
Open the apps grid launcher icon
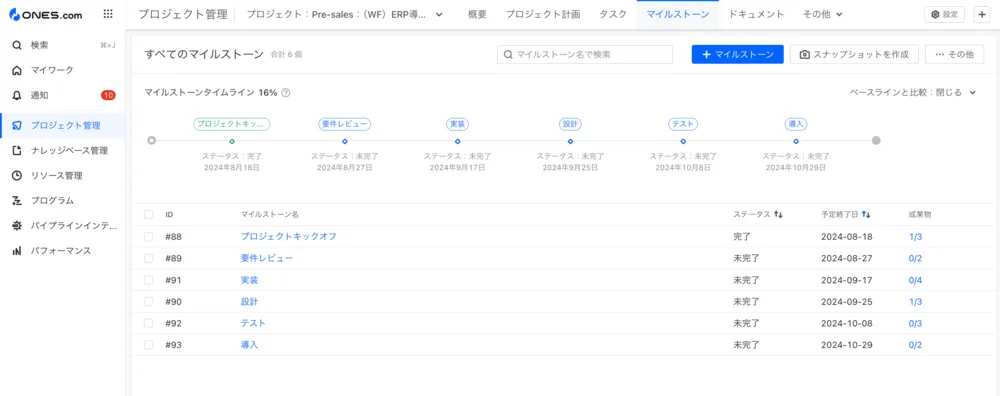(108, 14)
